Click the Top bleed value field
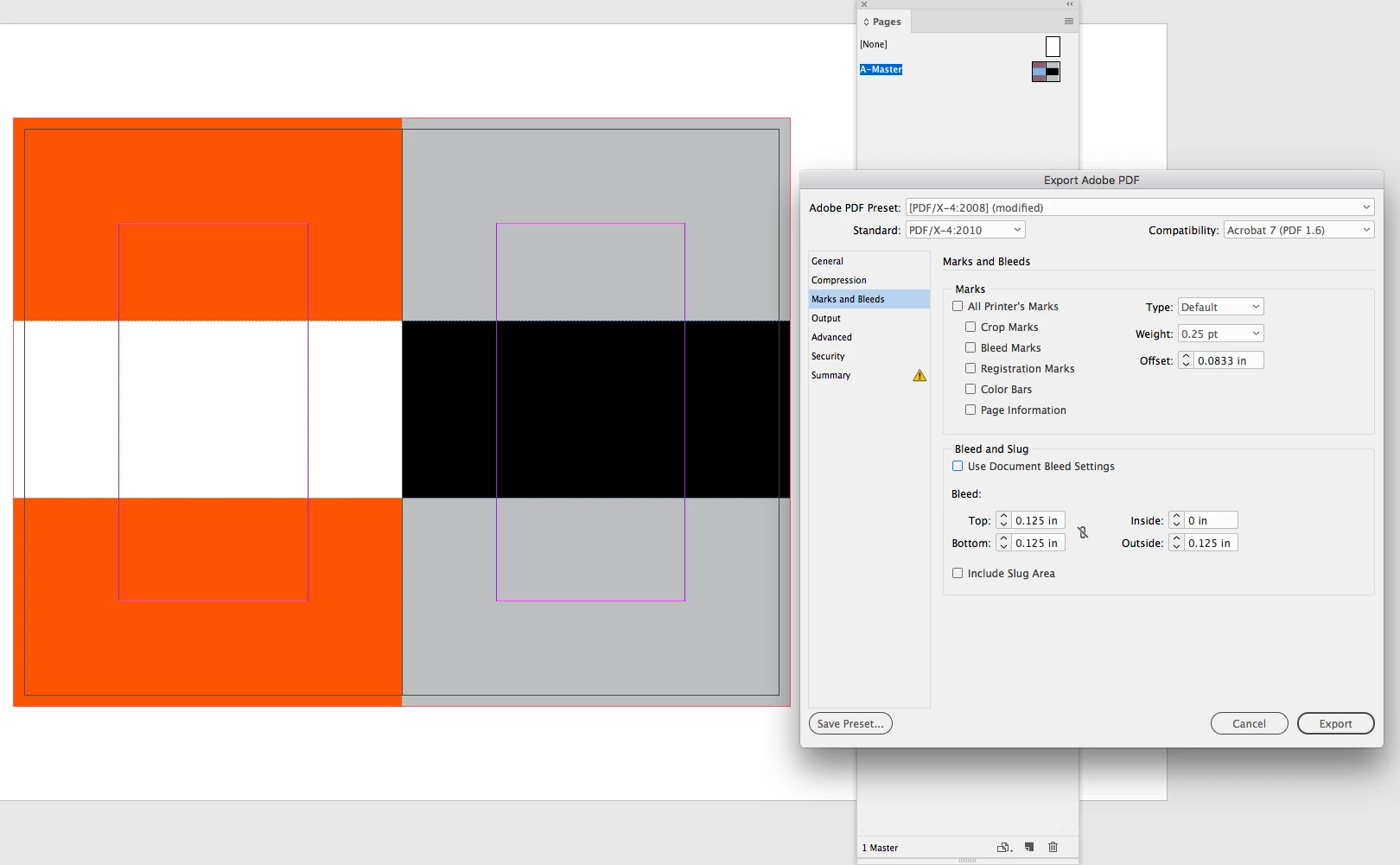The width and height of the screenshot is (1400, 865). [x=1038, y=520]
